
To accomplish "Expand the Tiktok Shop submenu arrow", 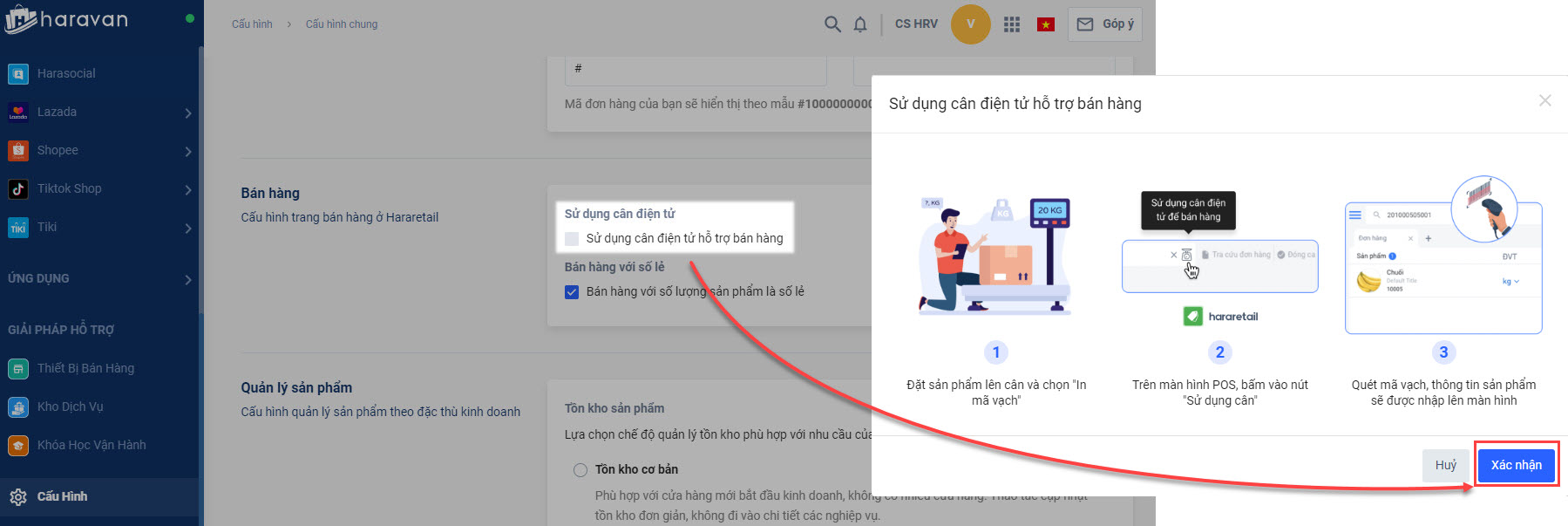I will 188,189.
